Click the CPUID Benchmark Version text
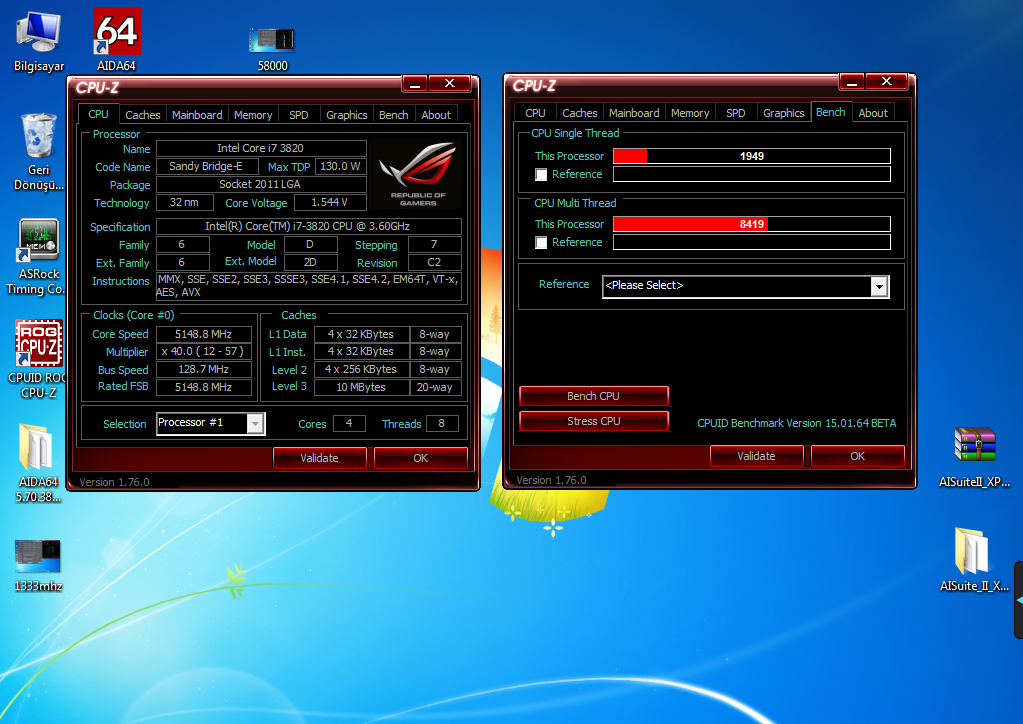Viewport: 1023px width, 724px height. point(797,423)
